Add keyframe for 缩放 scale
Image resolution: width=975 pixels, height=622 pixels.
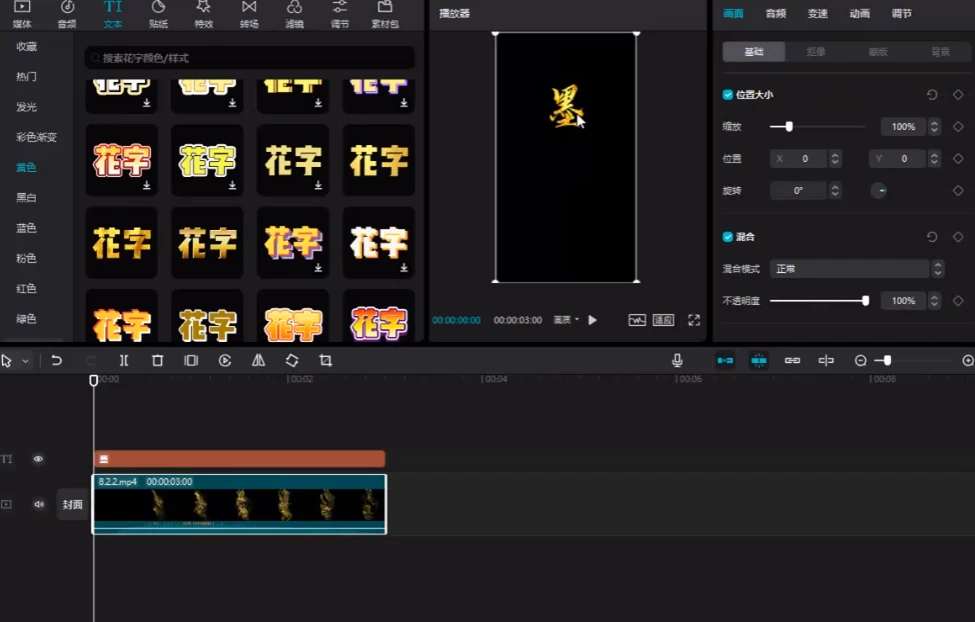pos(957,127)
